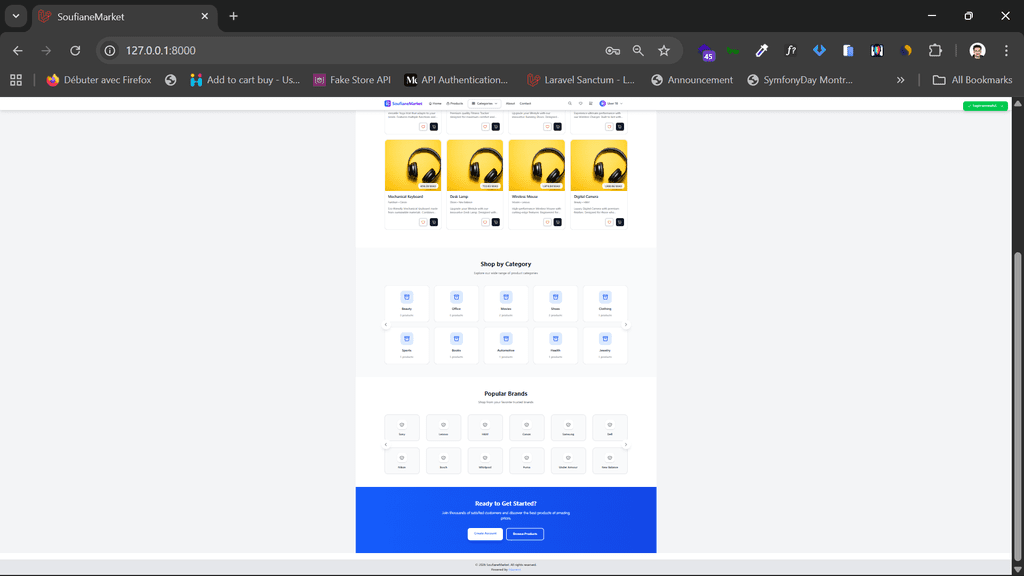Select the Jewelry category card
Viewport: 1024px width, 576px height.
(x=605, y=345)
